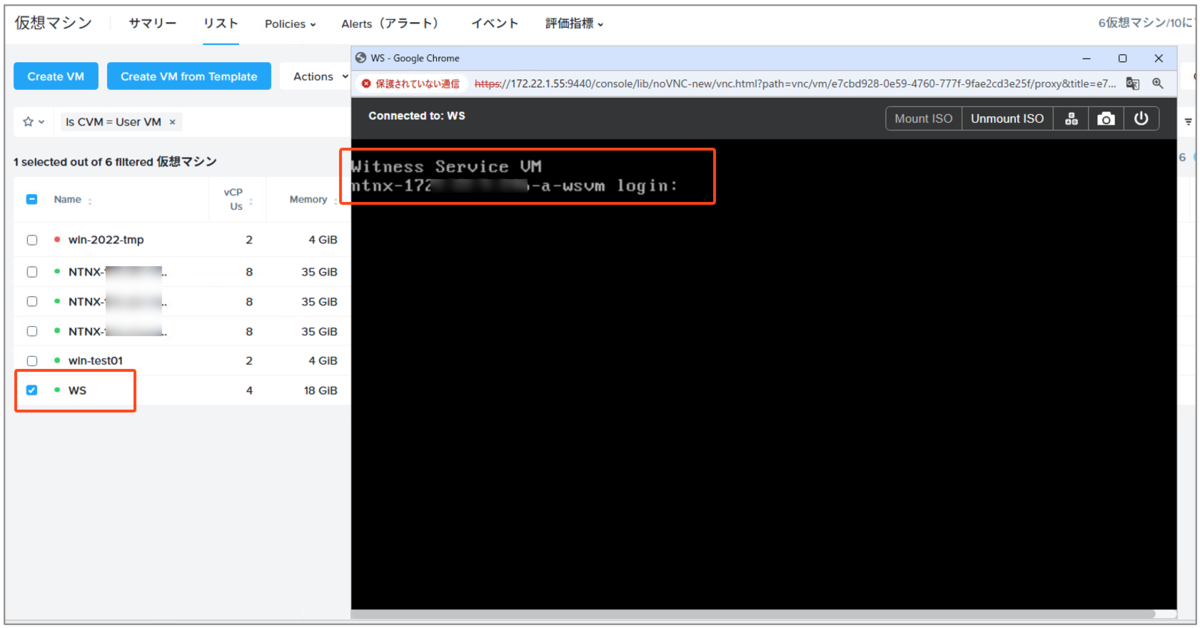
Task: Open the star saved-filters dropdown
Action: click(34, 122)
